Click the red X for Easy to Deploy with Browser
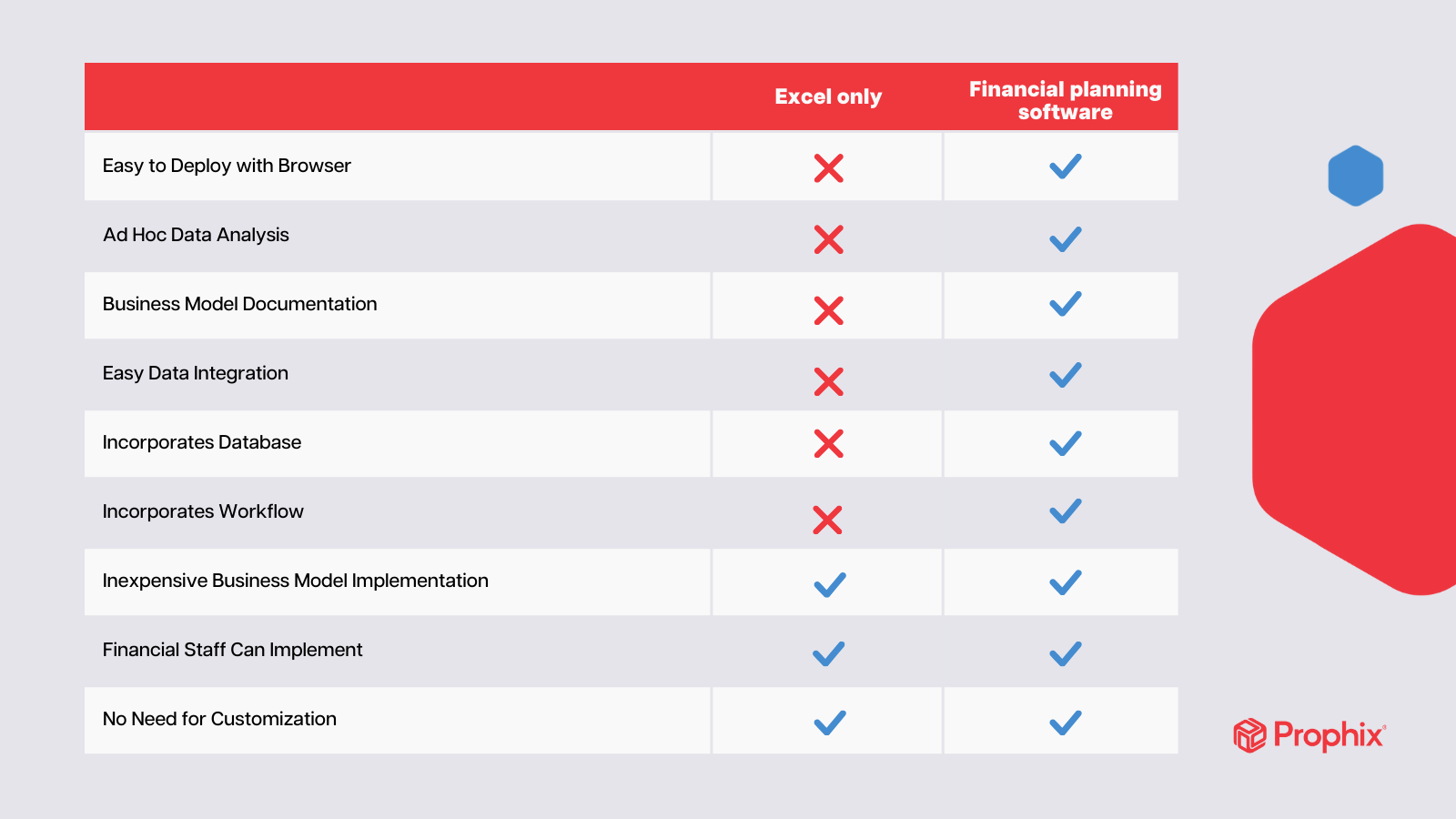1456x819 pixels. tap(828, 168)
